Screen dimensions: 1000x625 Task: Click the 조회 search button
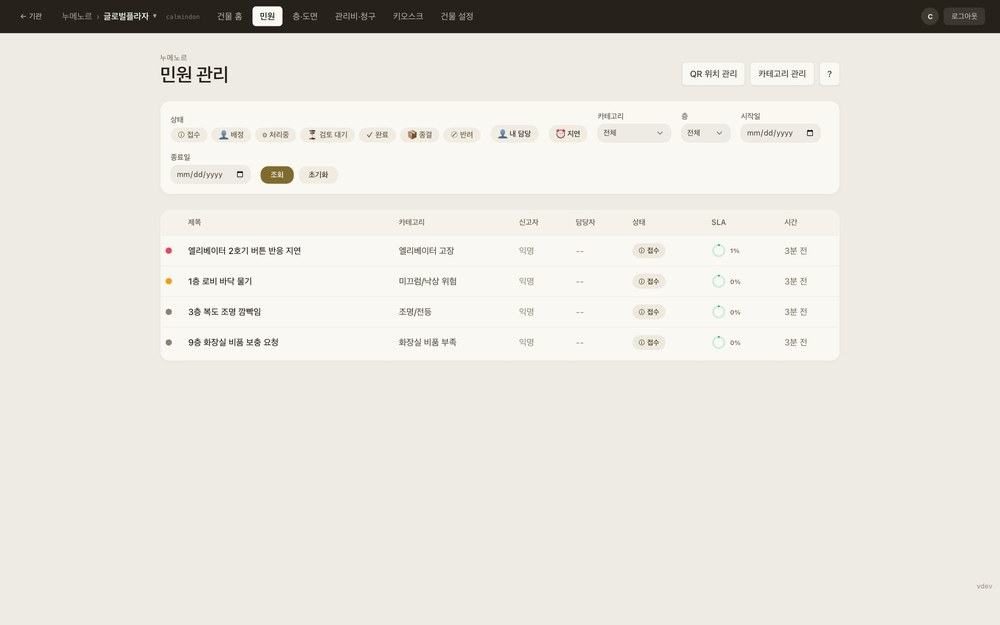(277, 175)
